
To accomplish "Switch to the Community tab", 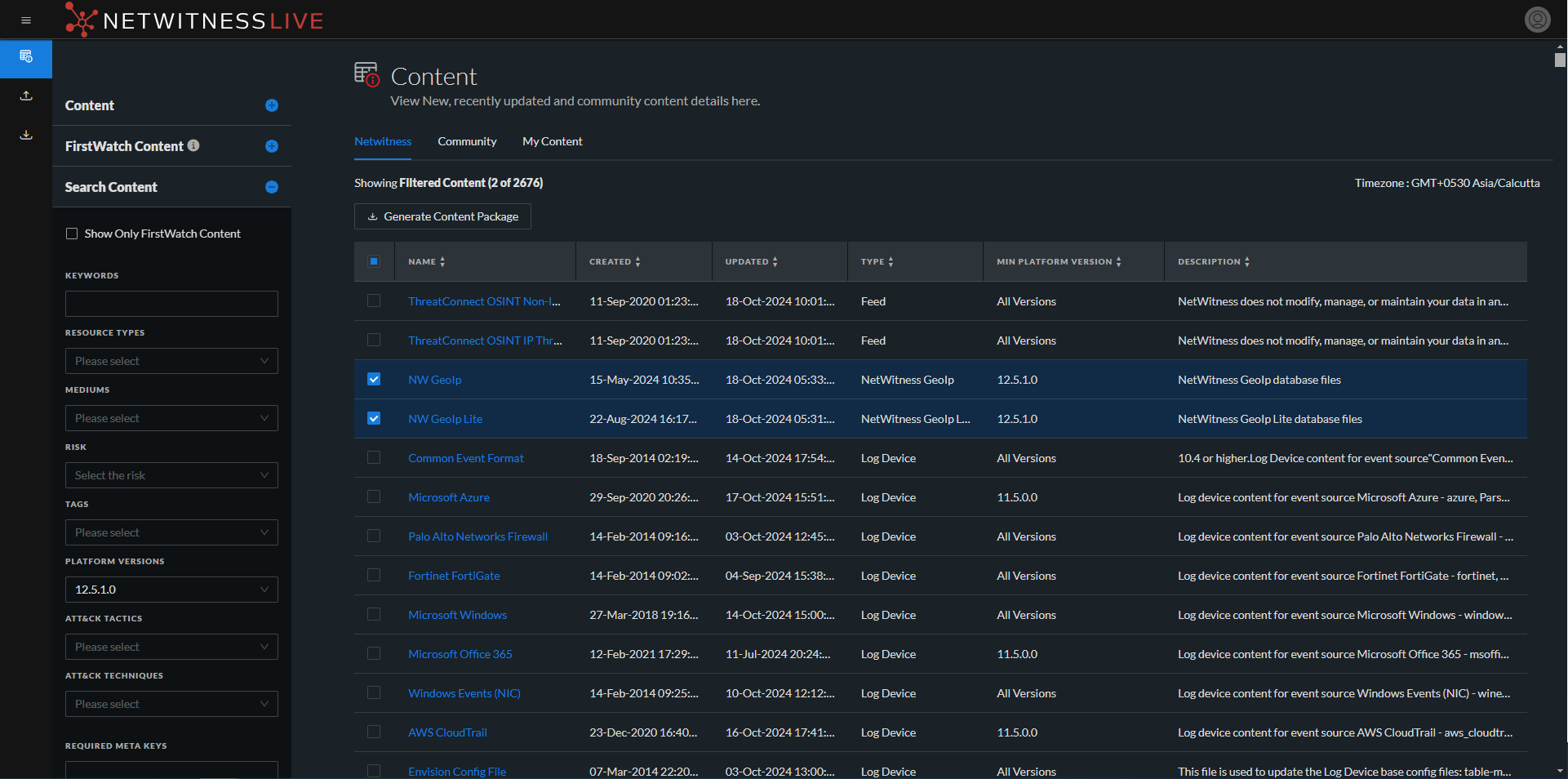I will tap(467, 141).
